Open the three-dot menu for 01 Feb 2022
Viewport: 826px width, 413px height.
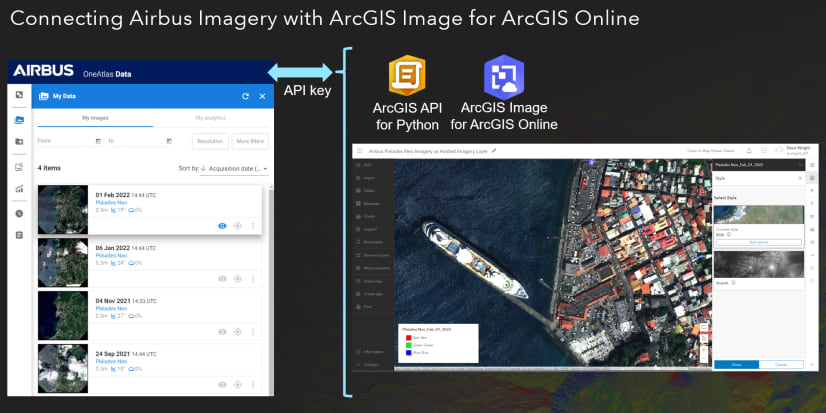(253, 226)
